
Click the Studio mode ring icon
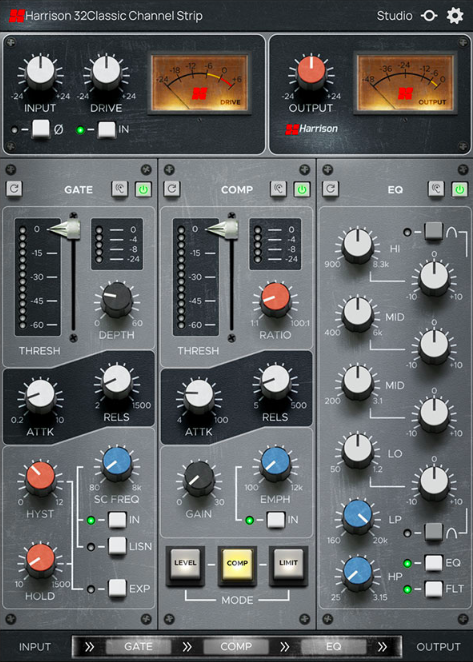click(x=429, y=16)
